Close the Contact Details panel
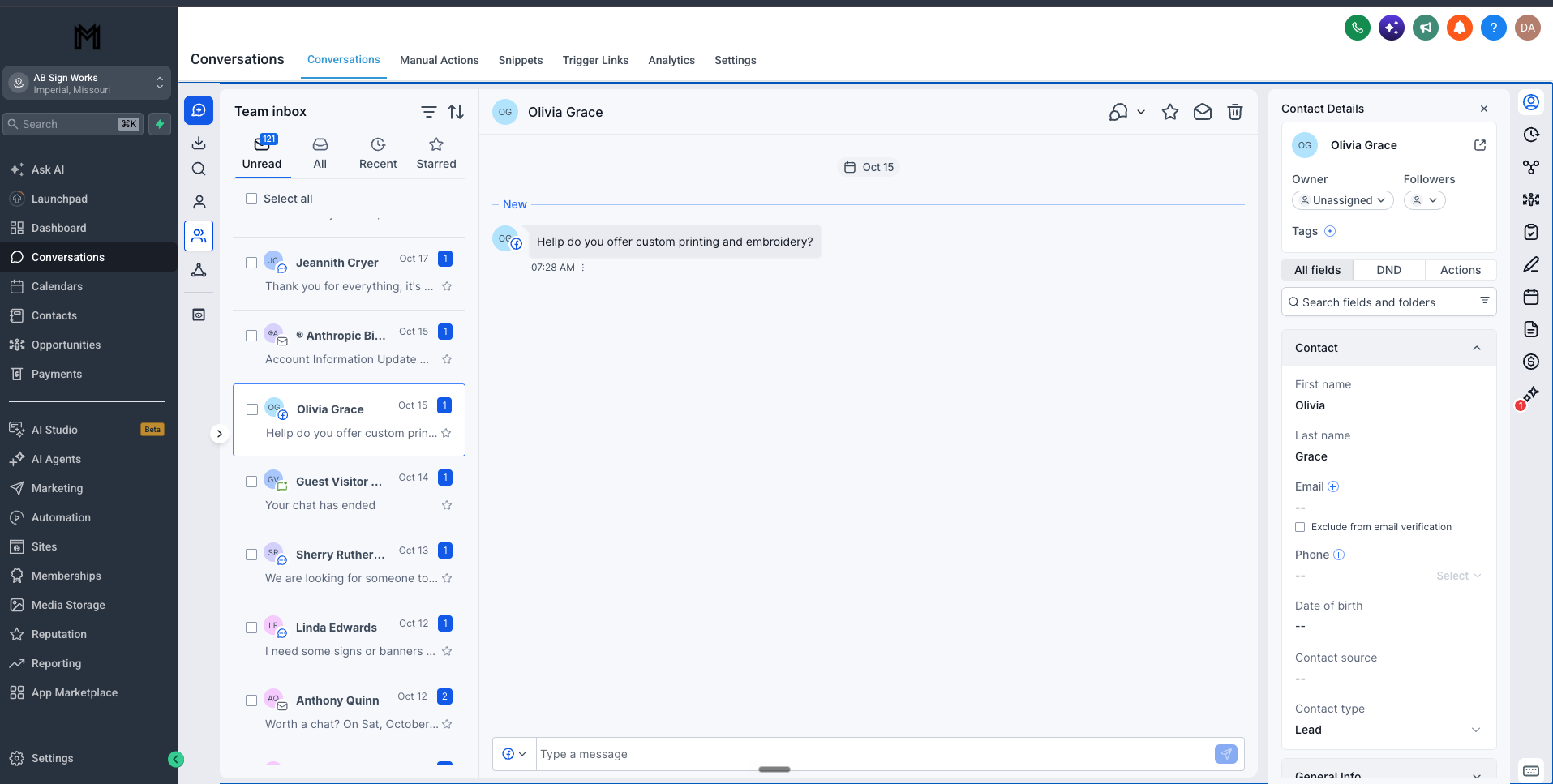1553x784 pixels. coord(1484,109)
